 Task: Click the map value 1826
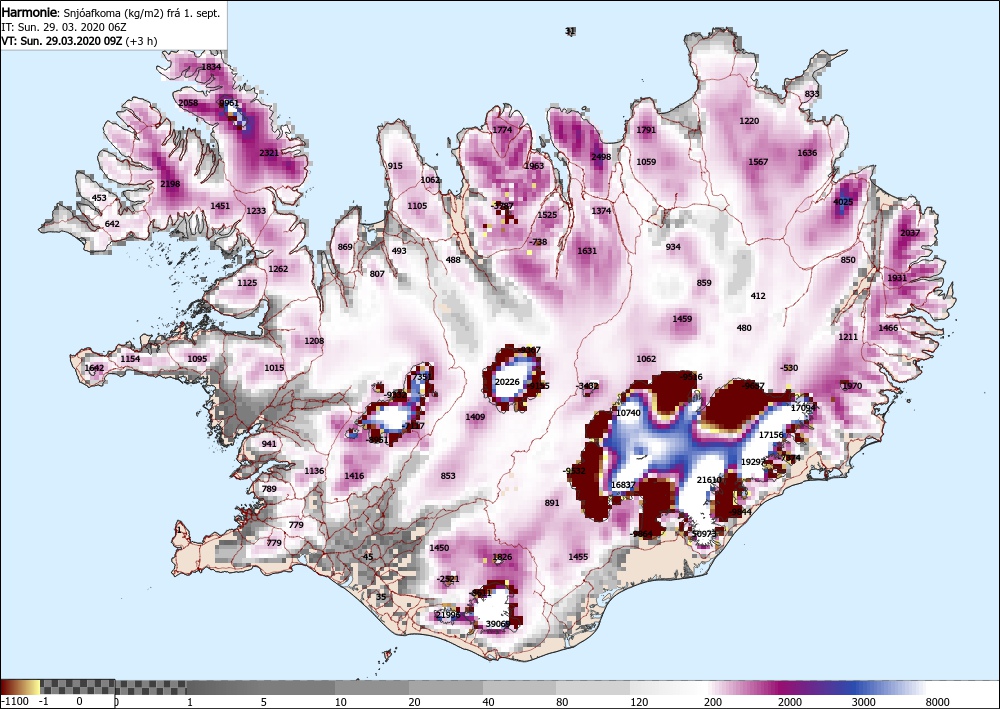[503, 557]
